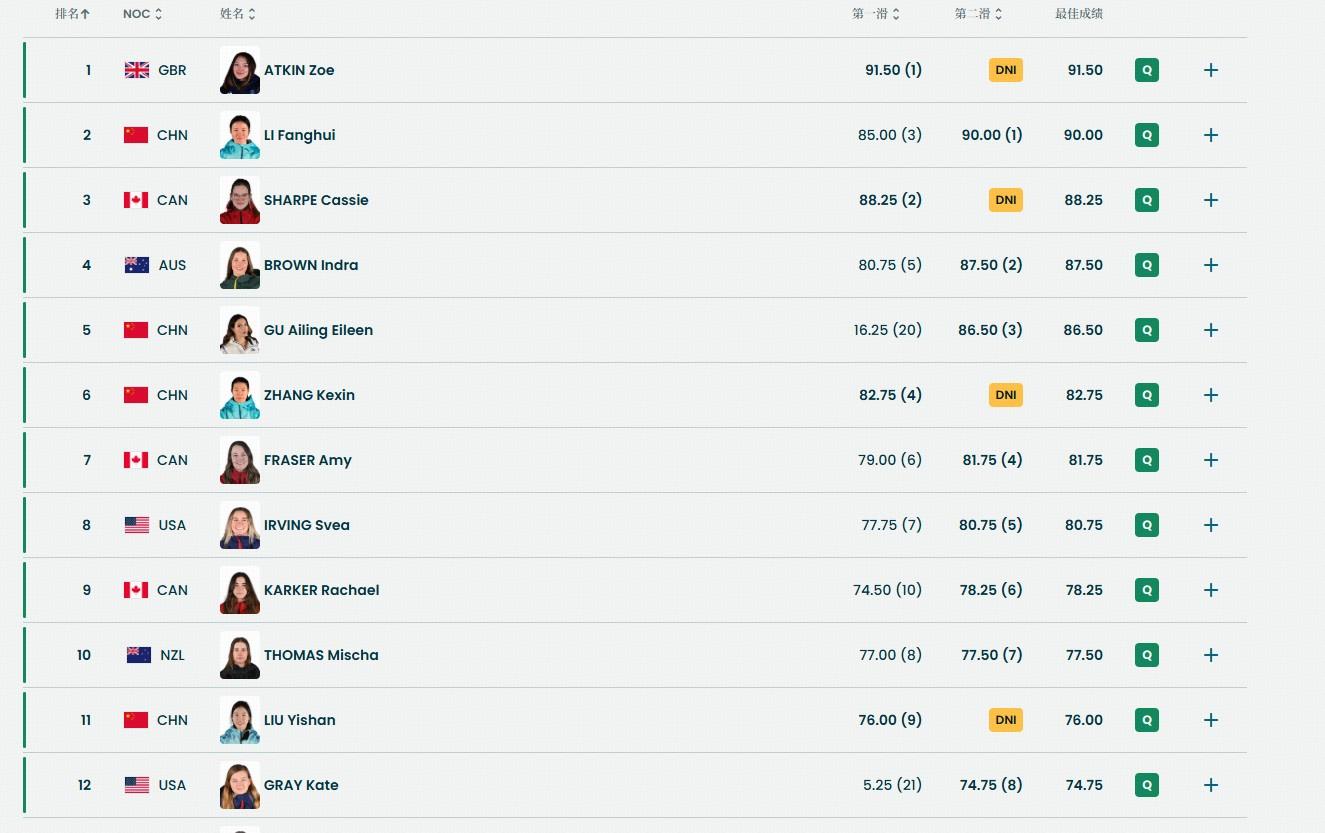Click the New Zealand flag icon

point(139,655)
